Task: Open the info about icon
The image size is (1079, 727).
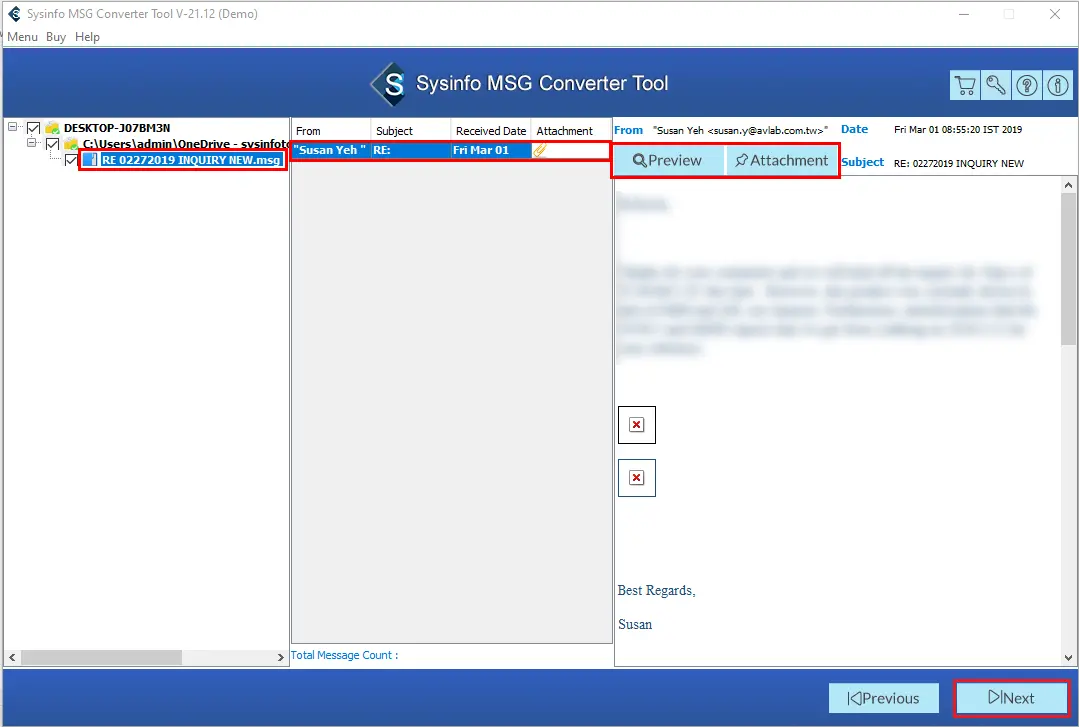Action: [x=1058, y=85]
